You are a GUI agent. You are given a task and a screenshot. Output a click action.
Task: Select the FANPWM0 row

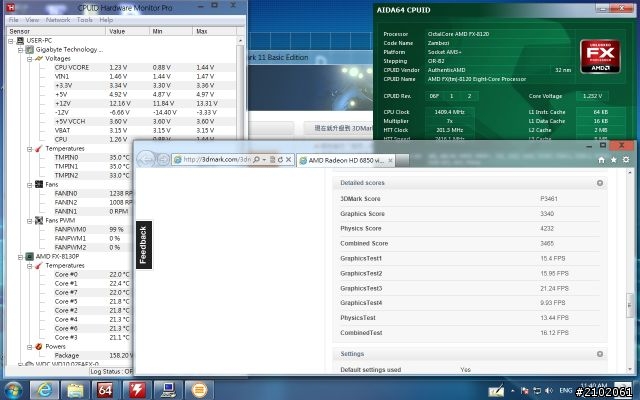tap(93, 229)
